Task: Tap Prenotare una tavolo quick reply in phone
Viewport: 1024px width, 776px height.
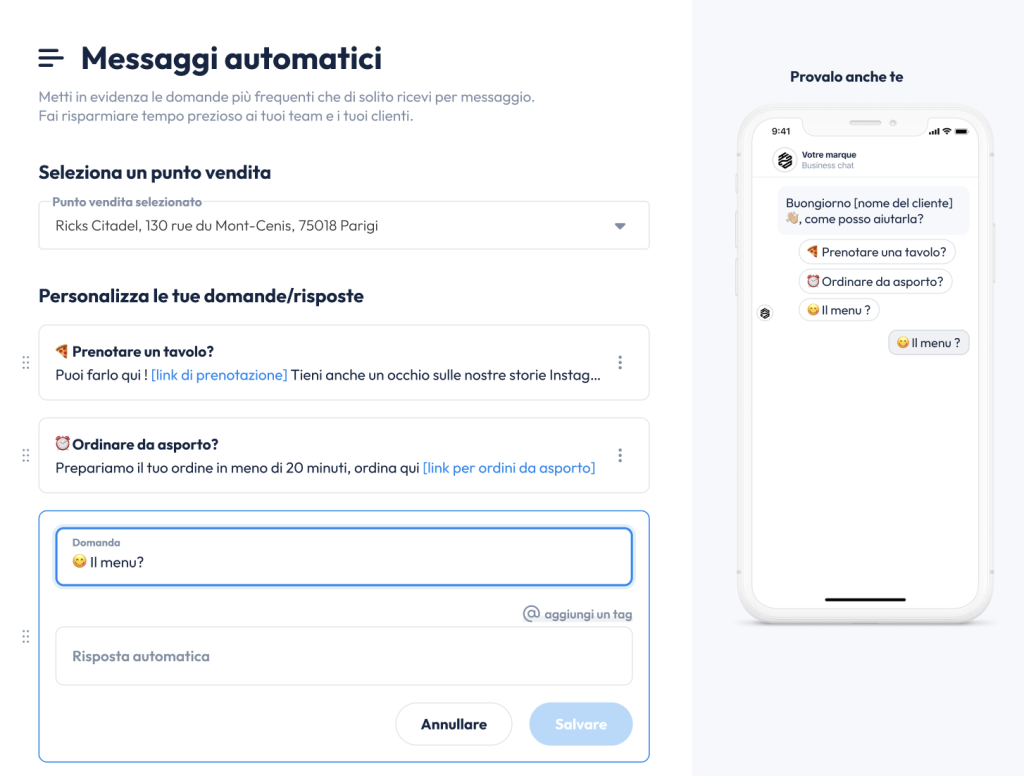Action: pyautogui.click(x=876, y=252)
